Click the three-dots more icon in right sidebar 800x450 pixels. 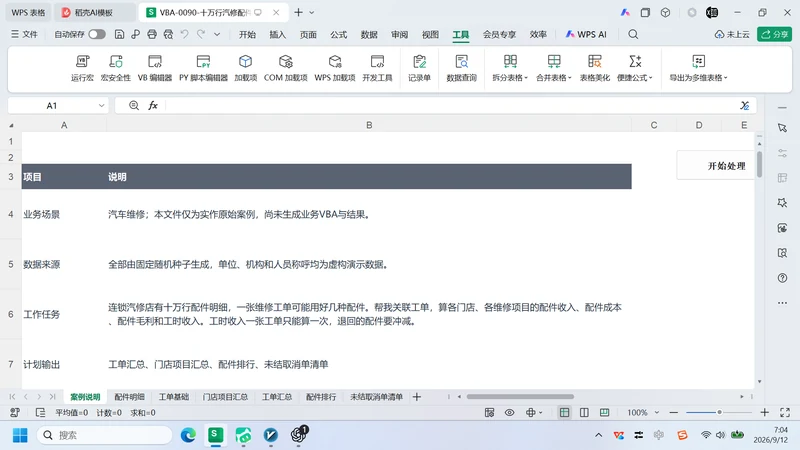point(782,303)
